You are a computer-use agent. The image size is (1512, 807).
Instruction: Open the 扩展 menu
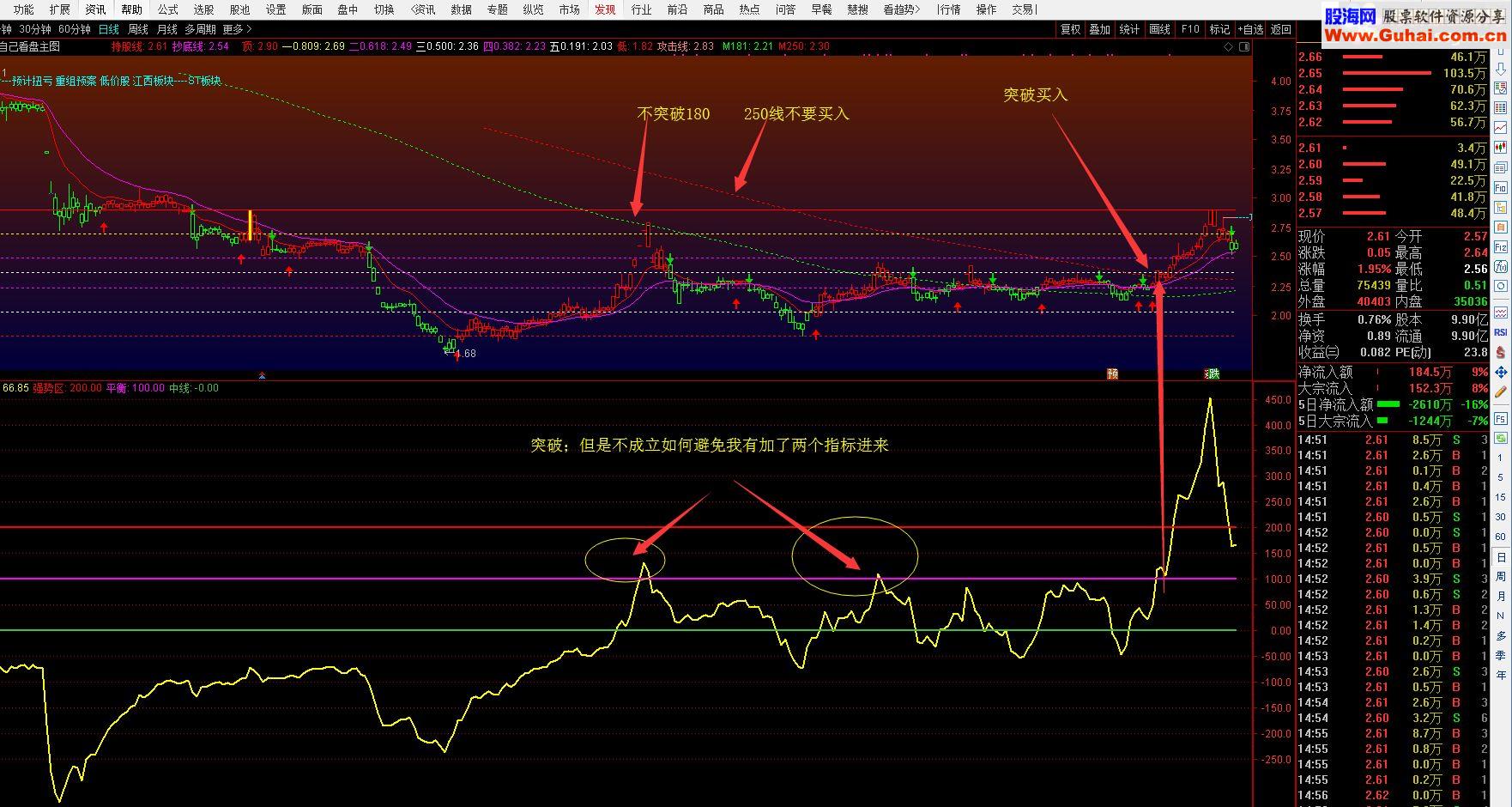pyautogui.click(x=59, y=9)
